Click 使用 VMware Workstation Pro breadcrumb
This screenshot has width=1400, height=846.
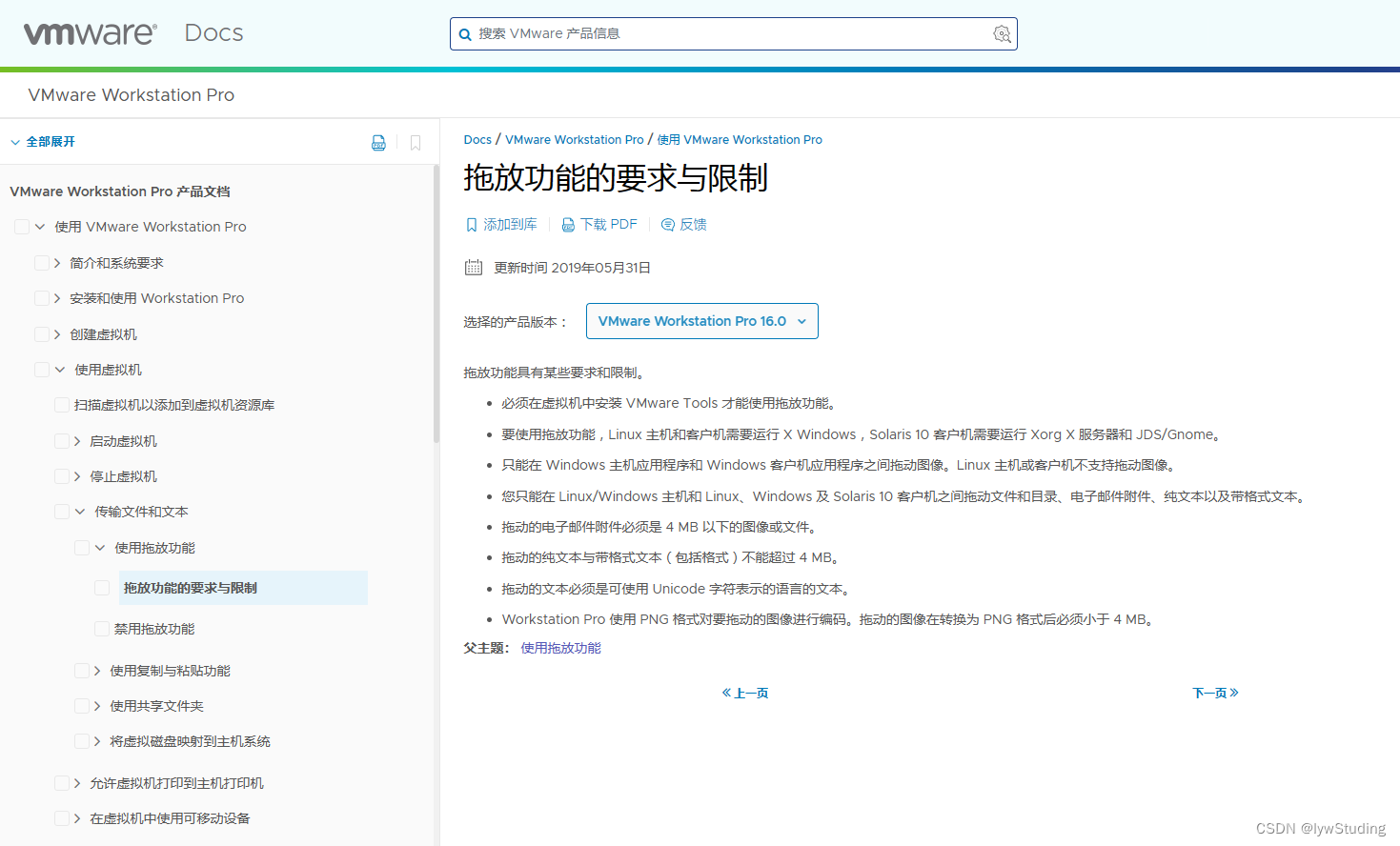(x=740, y=139)
